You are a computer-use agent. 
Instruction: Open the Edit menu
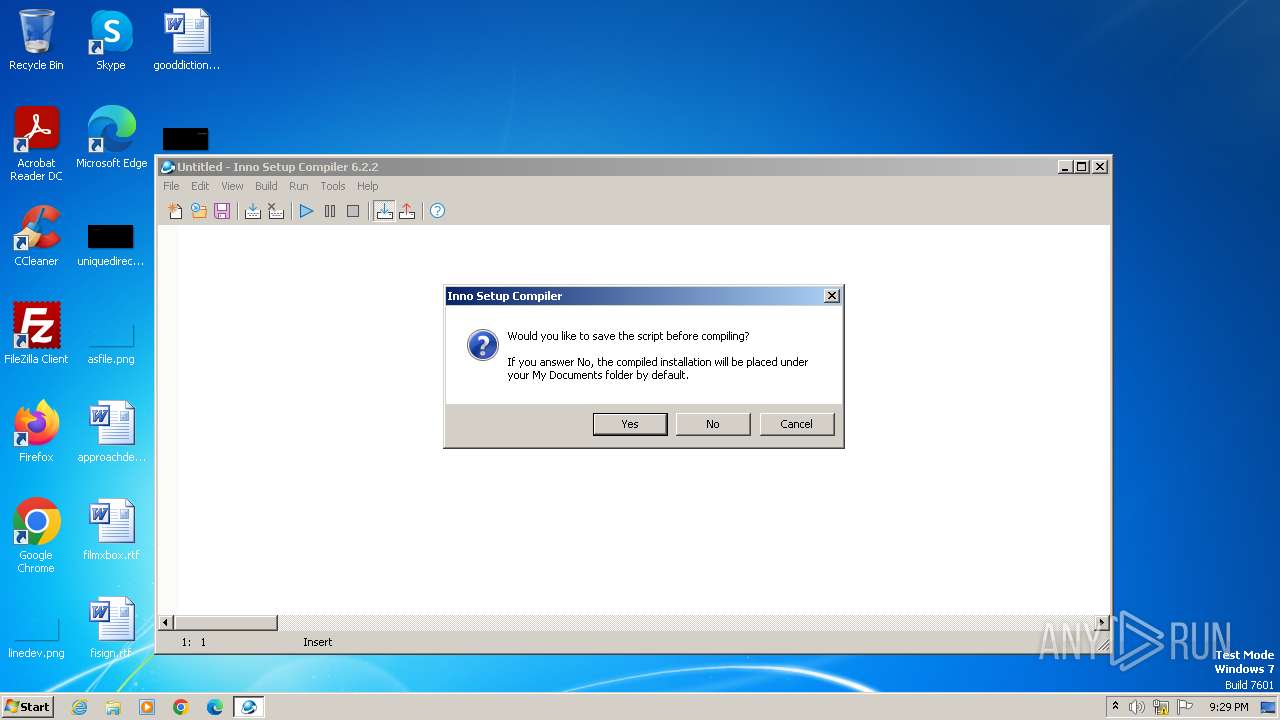[200, 186]
